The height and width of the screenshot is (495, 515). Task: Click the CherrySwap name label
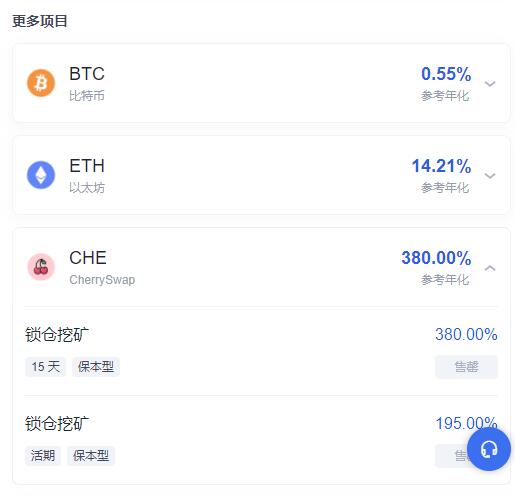[x=102, y=280]
